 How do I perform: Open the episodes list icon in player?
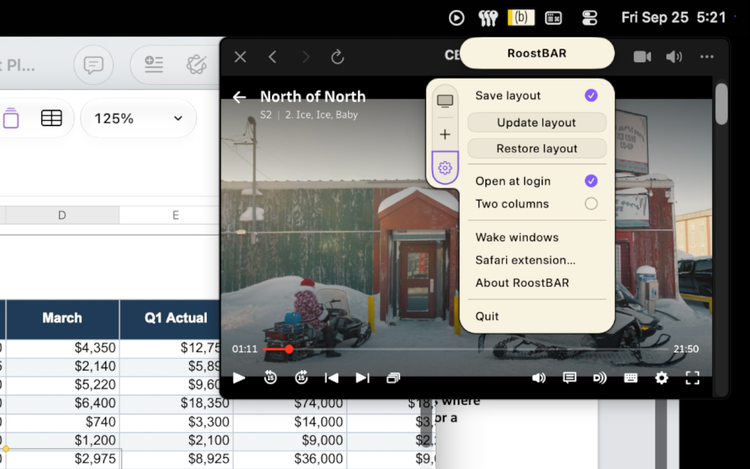point(393,378)
